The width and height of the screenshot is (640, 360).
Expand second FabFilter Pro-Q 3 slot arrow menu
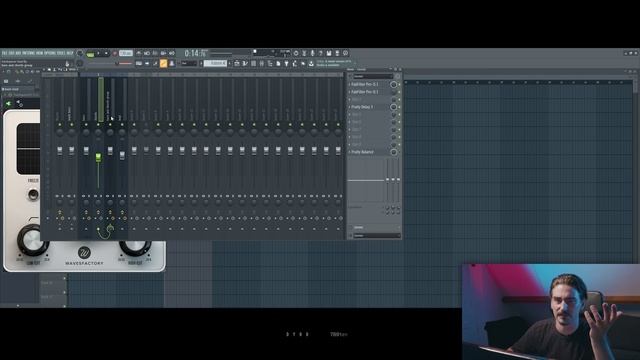[x=349, y=92]
